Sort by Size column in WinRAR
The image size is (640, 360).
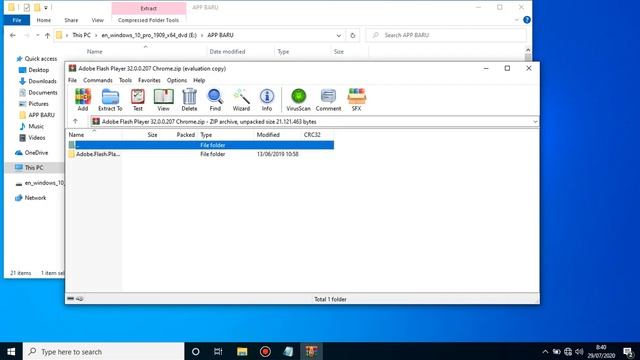click(152, 135)
